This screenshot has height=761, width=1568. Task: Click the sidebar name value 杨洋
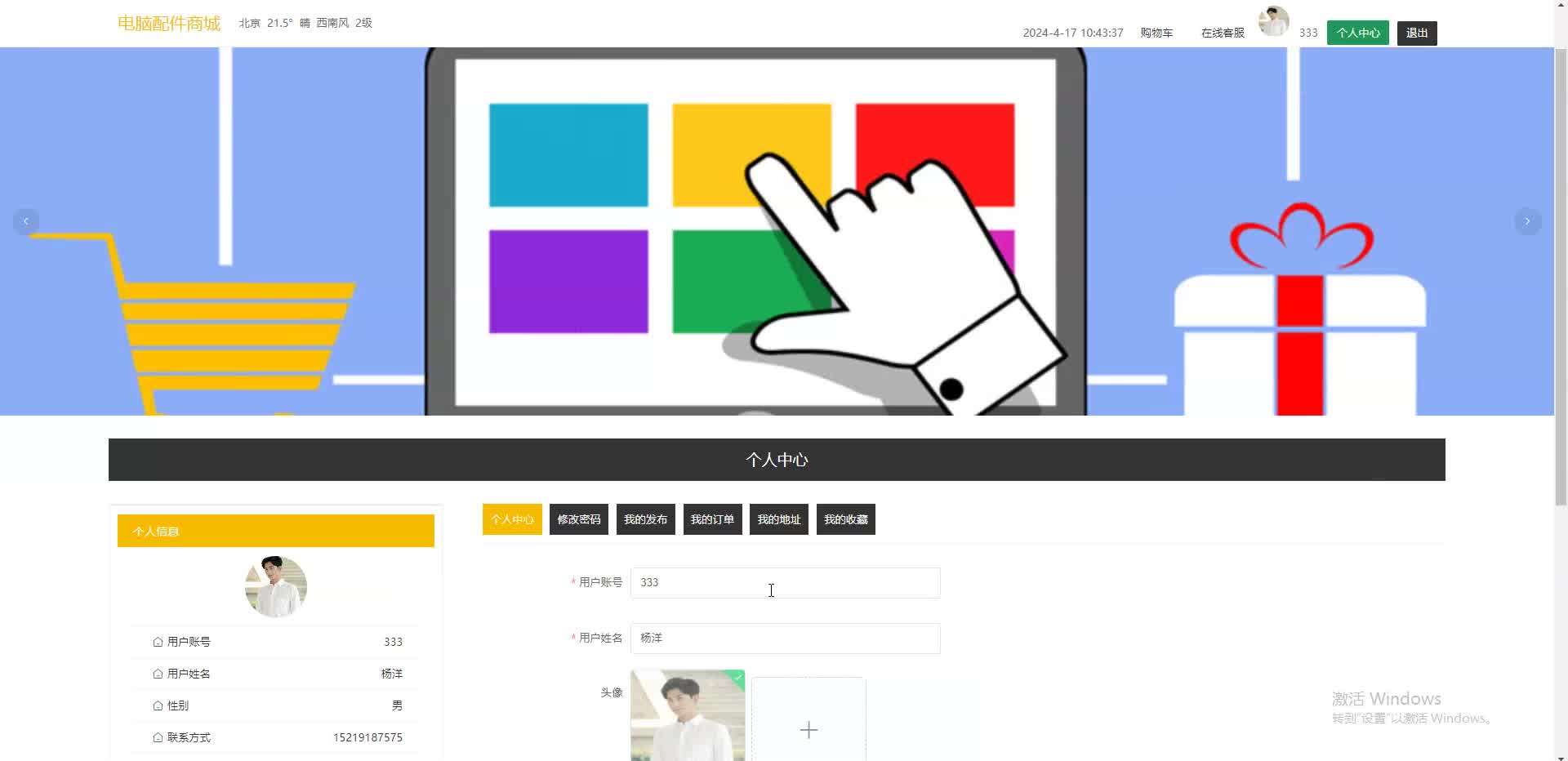tap(392, 674)
